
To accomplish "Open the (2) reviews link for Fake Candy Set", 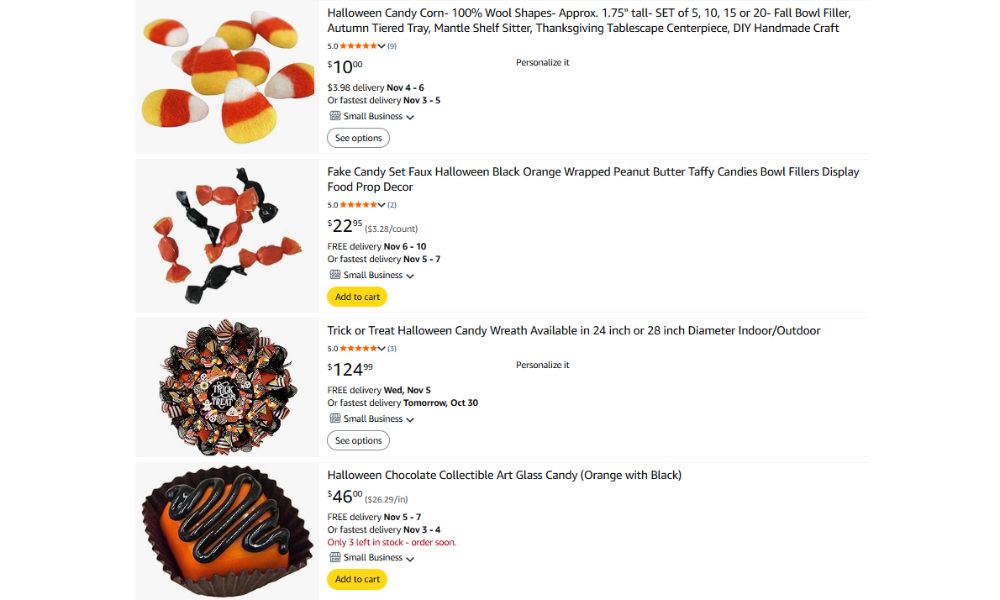I will point(392,204).
